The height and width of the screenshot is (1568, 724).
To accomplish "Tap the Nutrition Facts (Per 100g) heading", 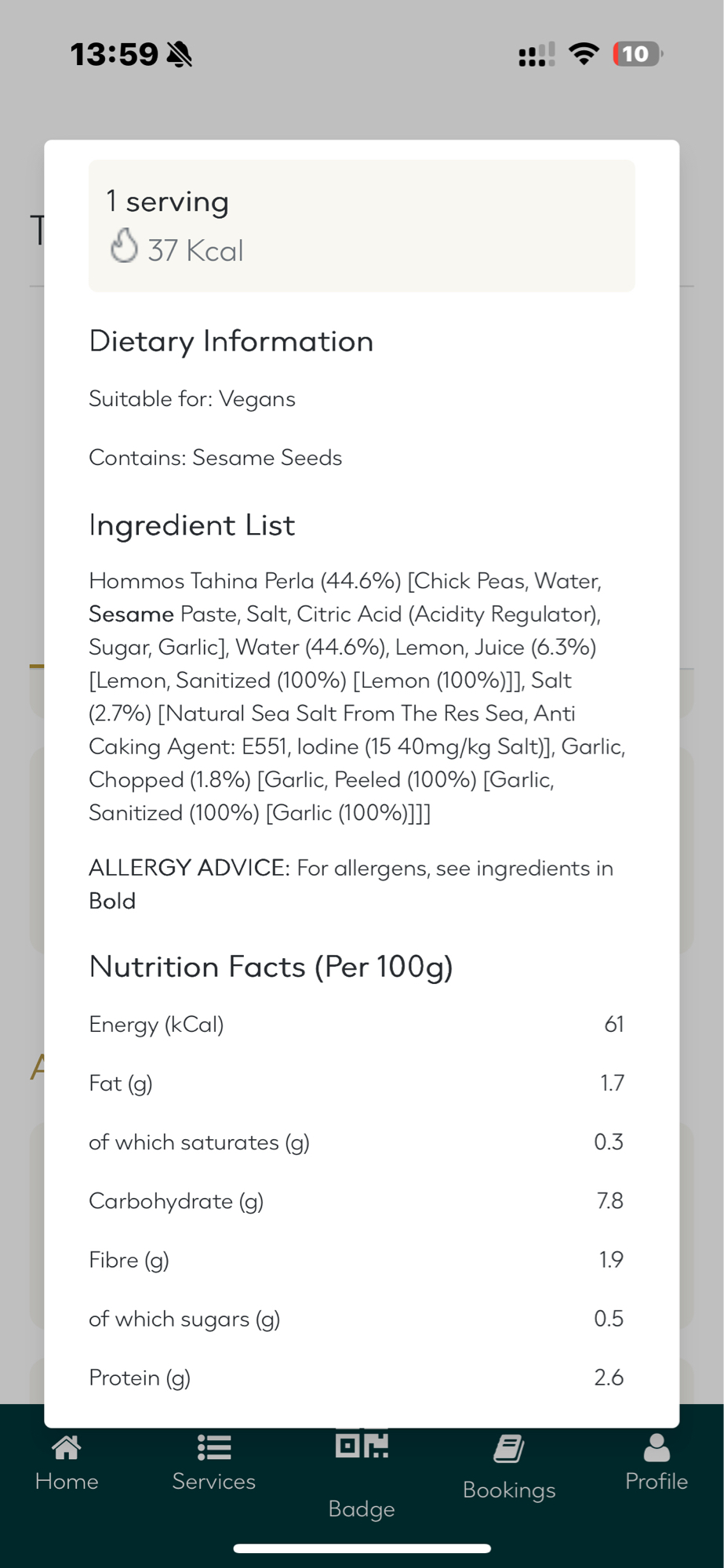I will (x=271, y=967).
